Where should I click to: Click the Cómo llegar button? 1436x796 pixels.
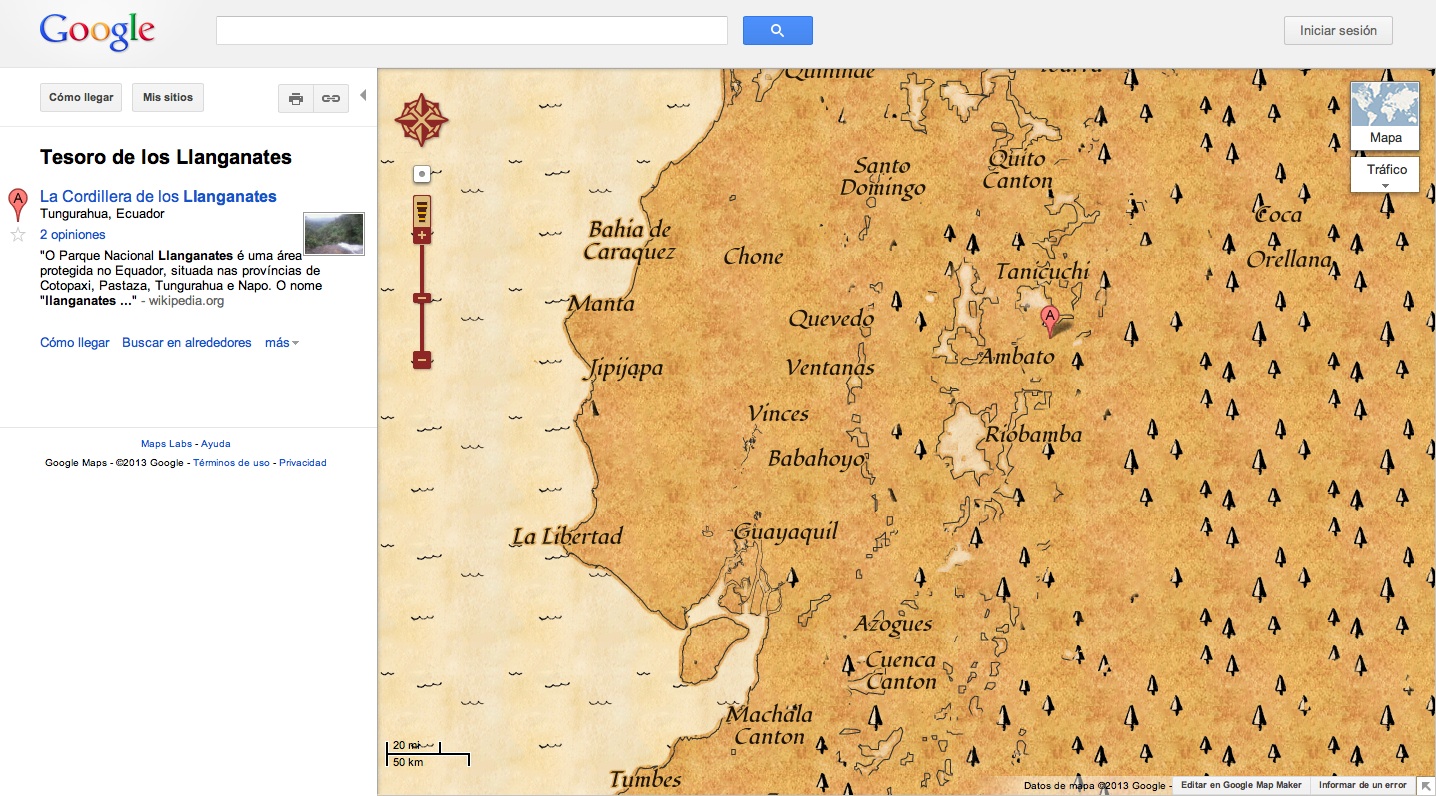[81, 98]
